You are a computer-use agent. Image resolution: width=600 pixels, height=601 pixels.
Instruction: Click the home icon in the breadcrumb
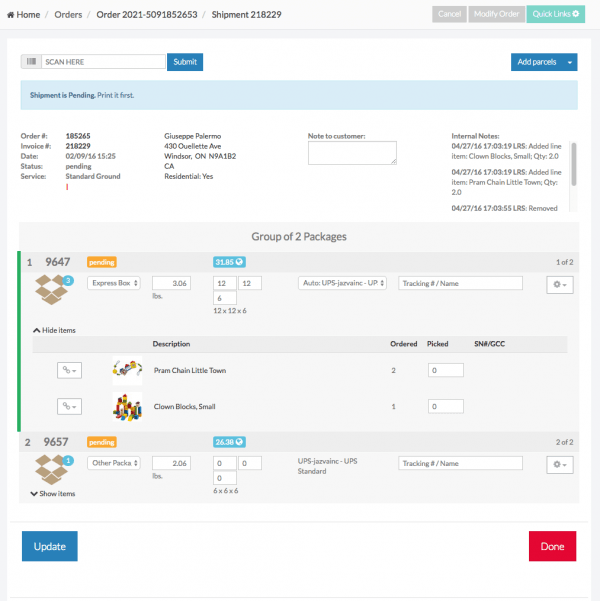pyautogui.click(x=11, y=15)
